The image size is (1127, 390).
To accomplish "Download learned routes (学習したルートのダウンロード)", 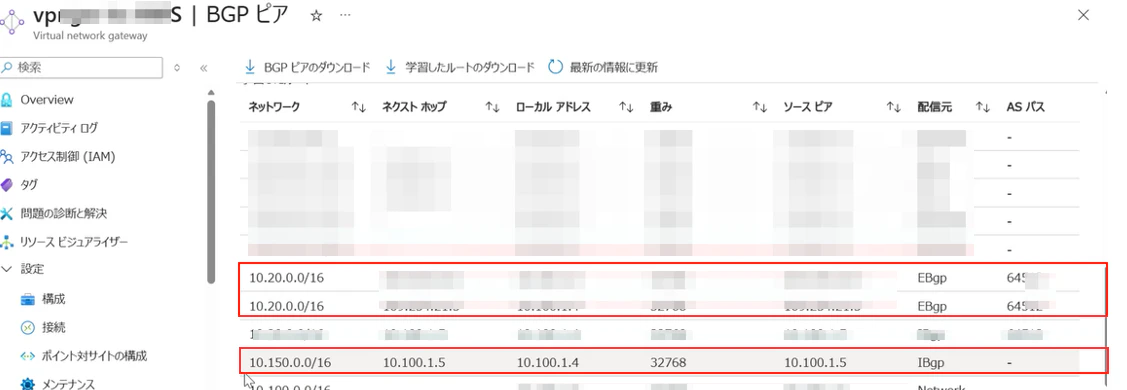I will [460, 68].
